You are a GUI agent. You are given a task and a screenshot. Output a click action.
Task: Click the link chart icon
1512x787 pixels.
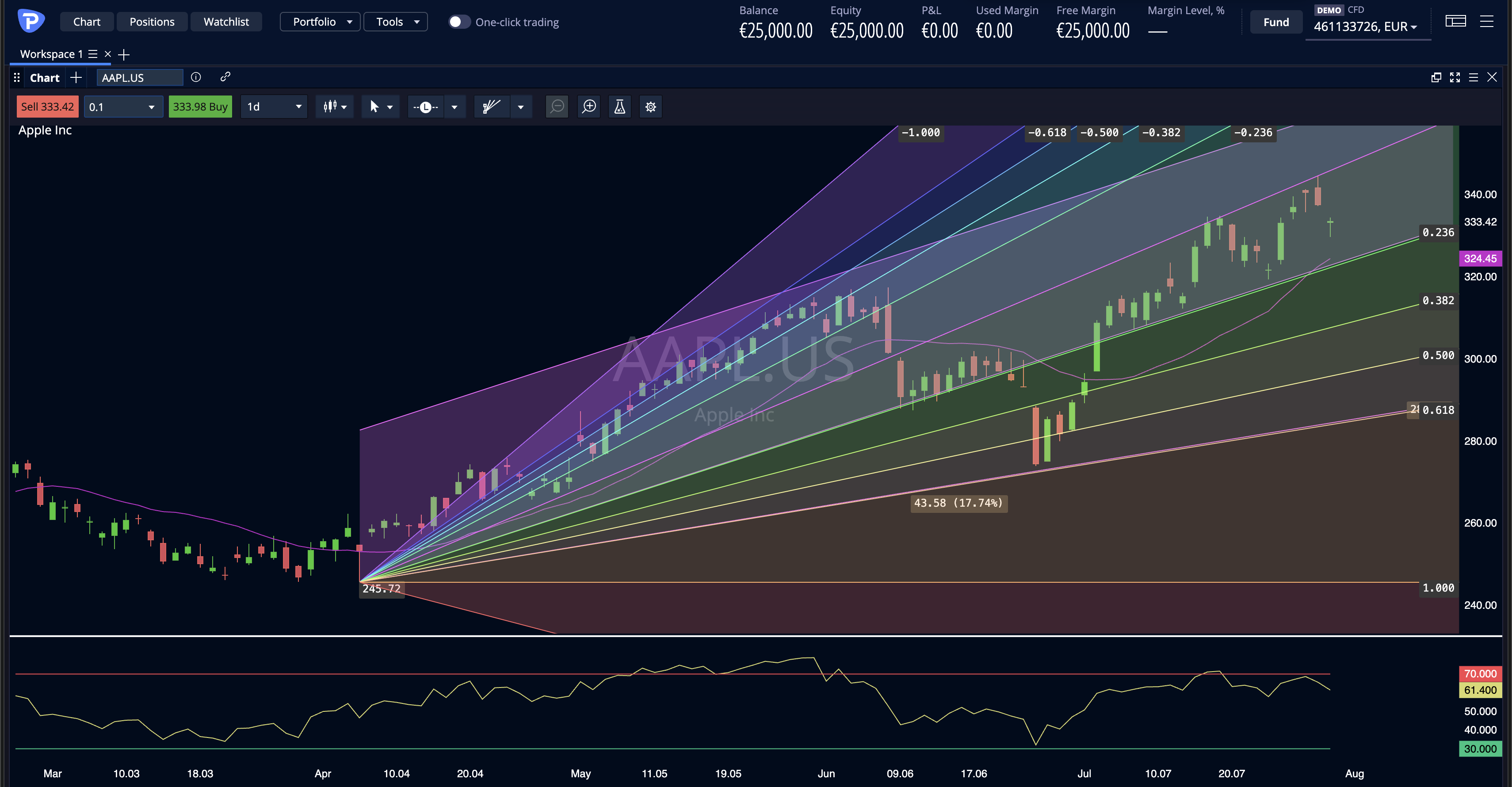click(225, 77)
